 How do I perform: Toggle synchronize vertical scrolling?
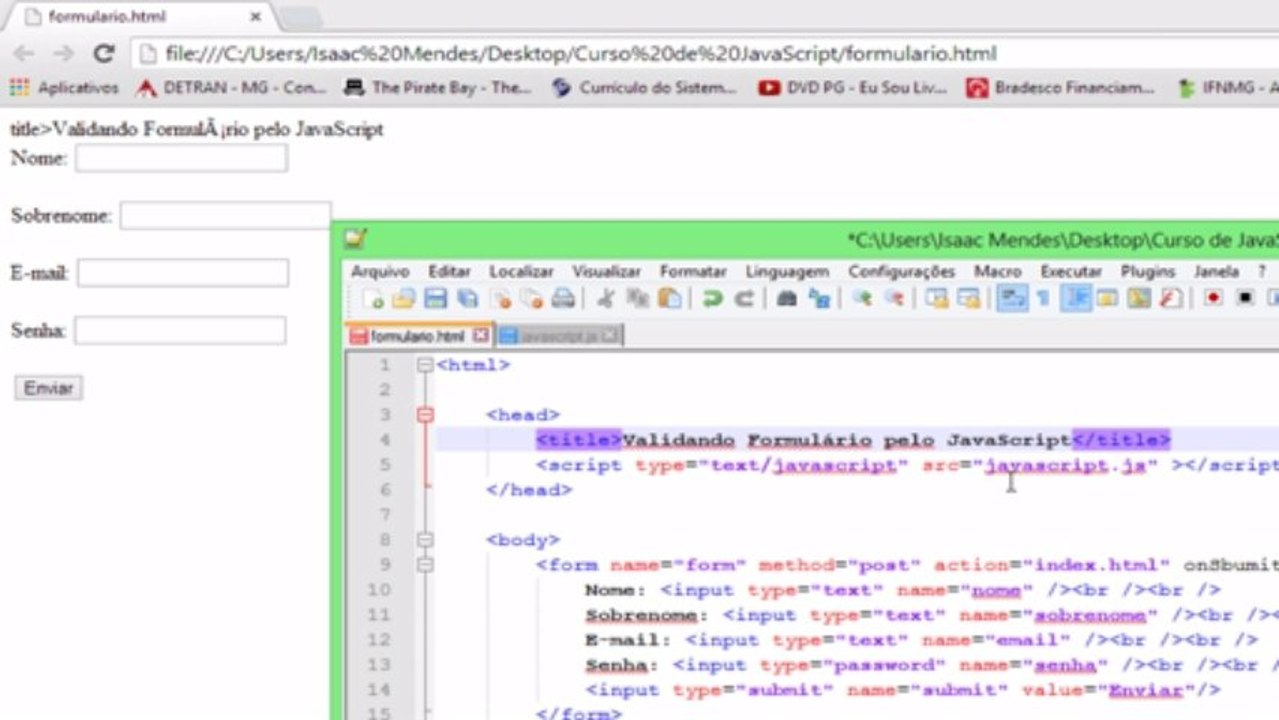pyautogui.click(x=937, y=298)
